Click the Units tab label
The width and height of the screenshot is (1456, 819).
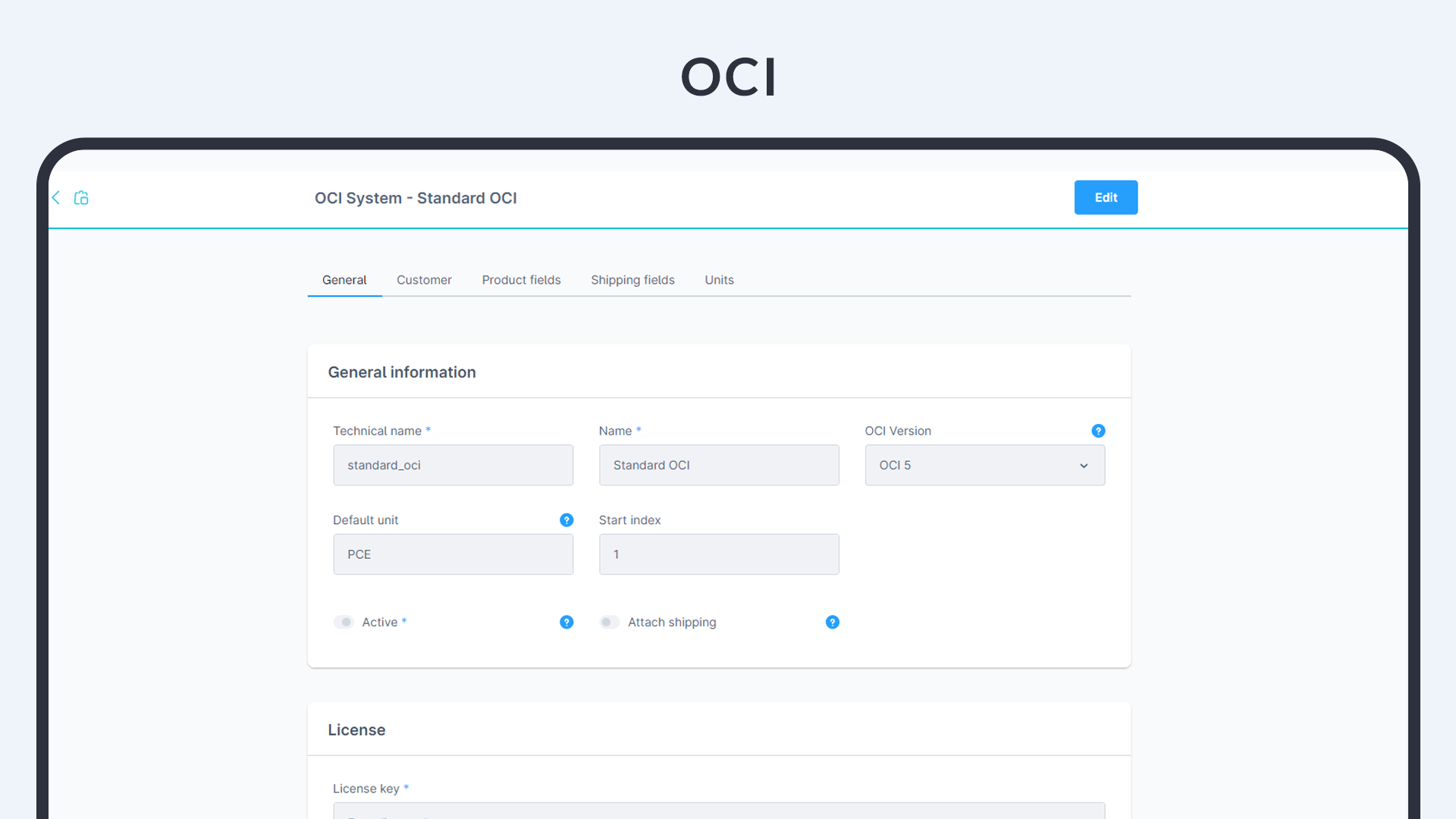(719, 280)
